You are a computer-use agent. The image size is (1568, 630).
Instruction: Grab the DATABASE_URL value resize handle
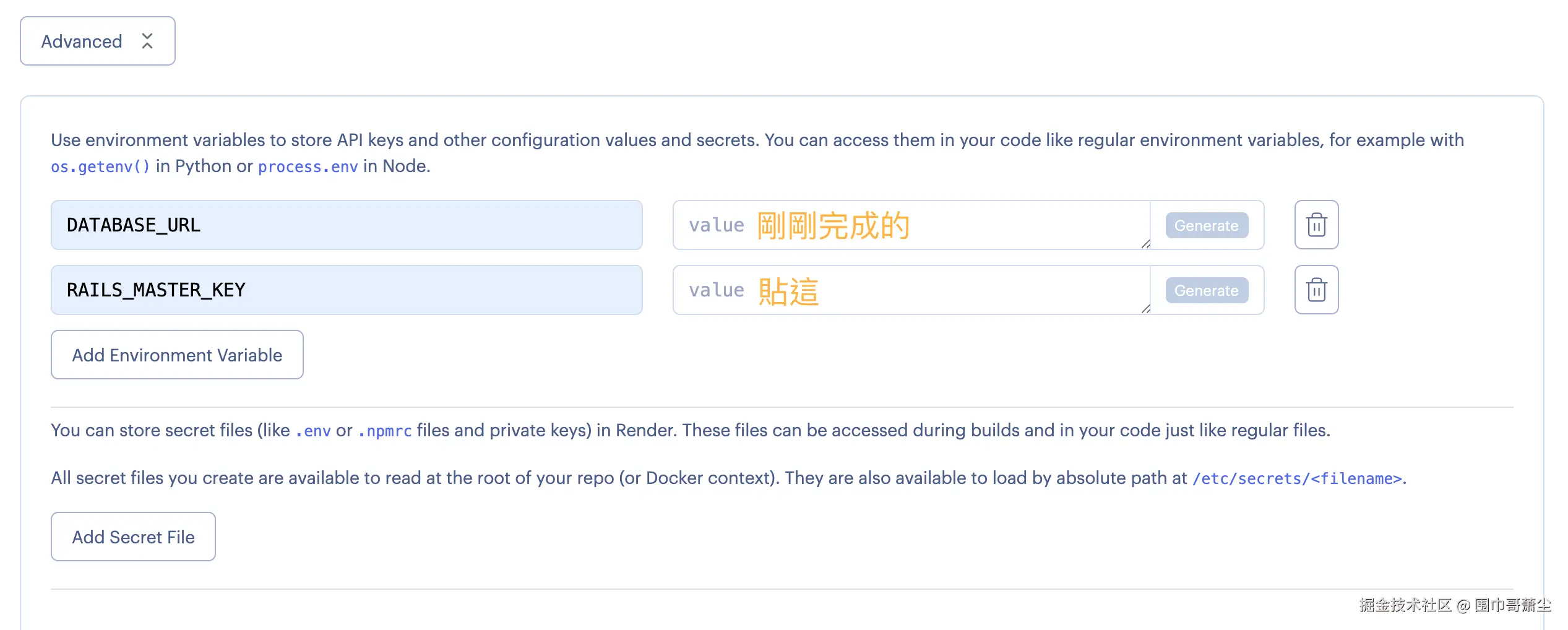pos(1145,244)
